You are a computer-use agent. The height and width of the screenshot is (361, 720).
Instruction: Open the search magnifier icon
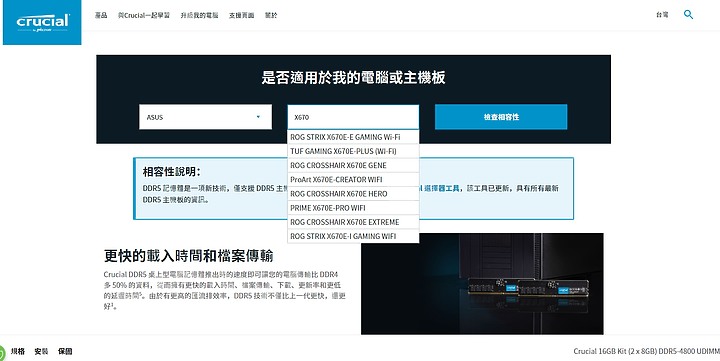[688, 15]
